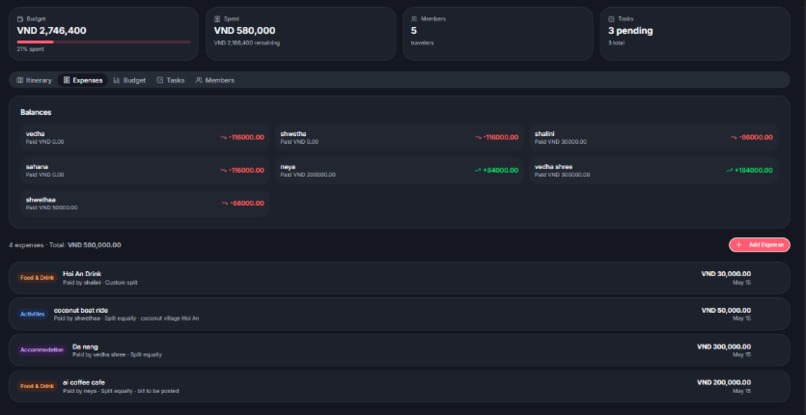806x415 pixels.
Task: Click the budget spent progress bar
Action: pyautogui.click(x=104, y=42)
